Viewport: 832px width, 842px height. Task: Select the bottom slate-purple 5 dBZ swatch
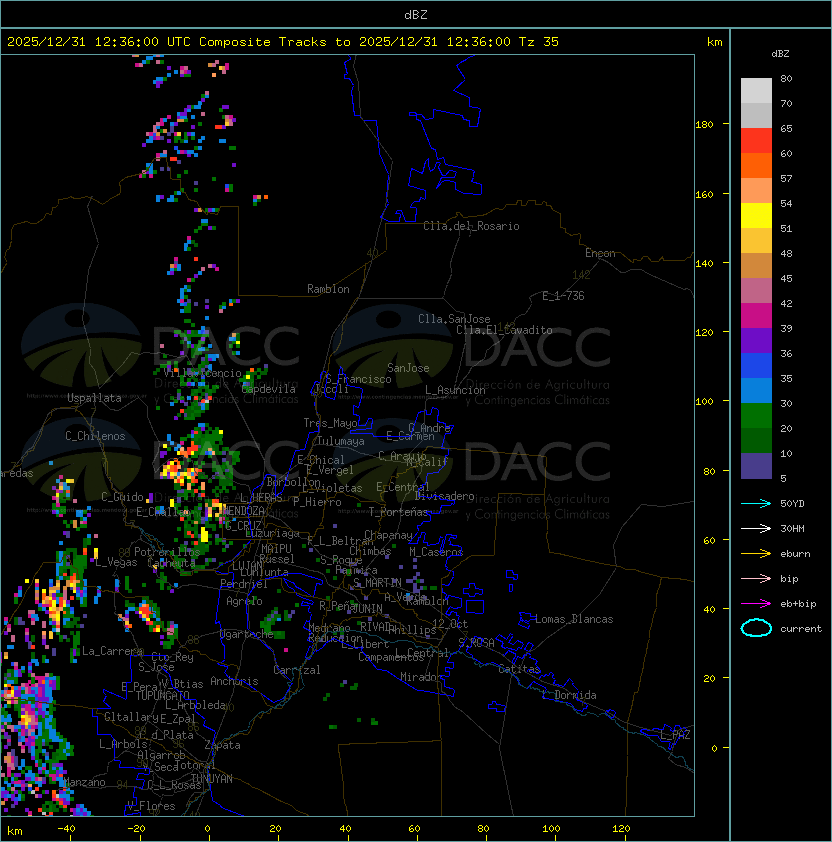pyautogui.click(x=756, y=466)
